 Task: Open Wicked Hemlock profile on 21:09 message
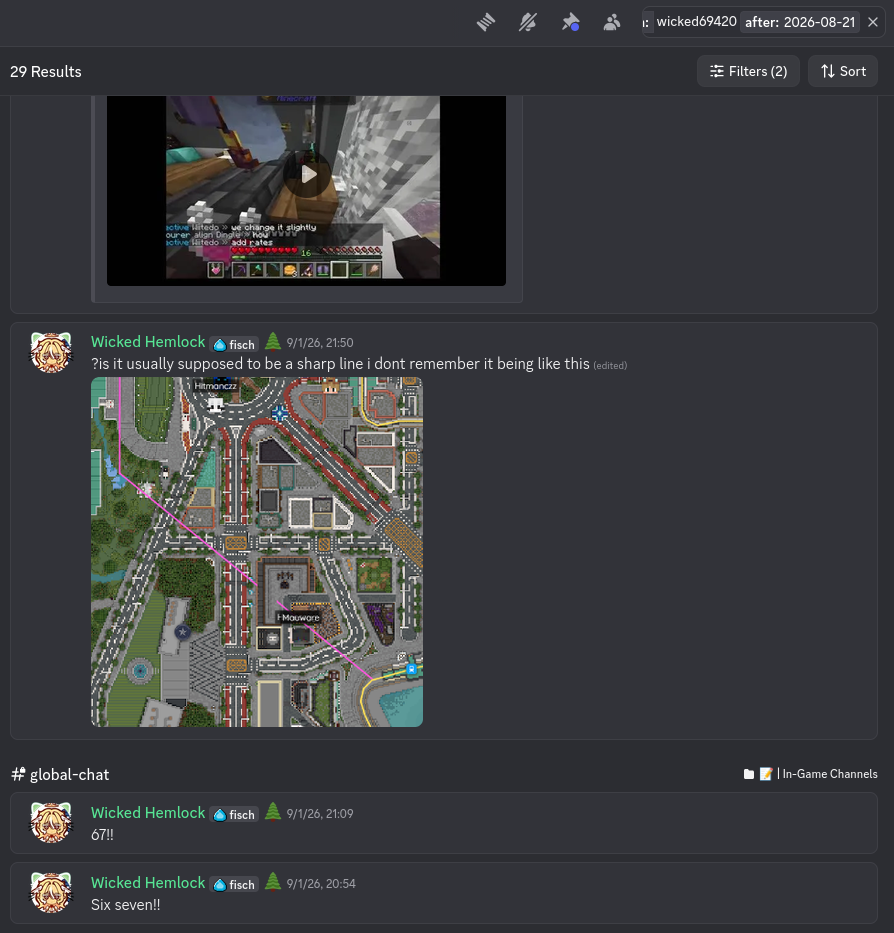[x=148, y=813]
